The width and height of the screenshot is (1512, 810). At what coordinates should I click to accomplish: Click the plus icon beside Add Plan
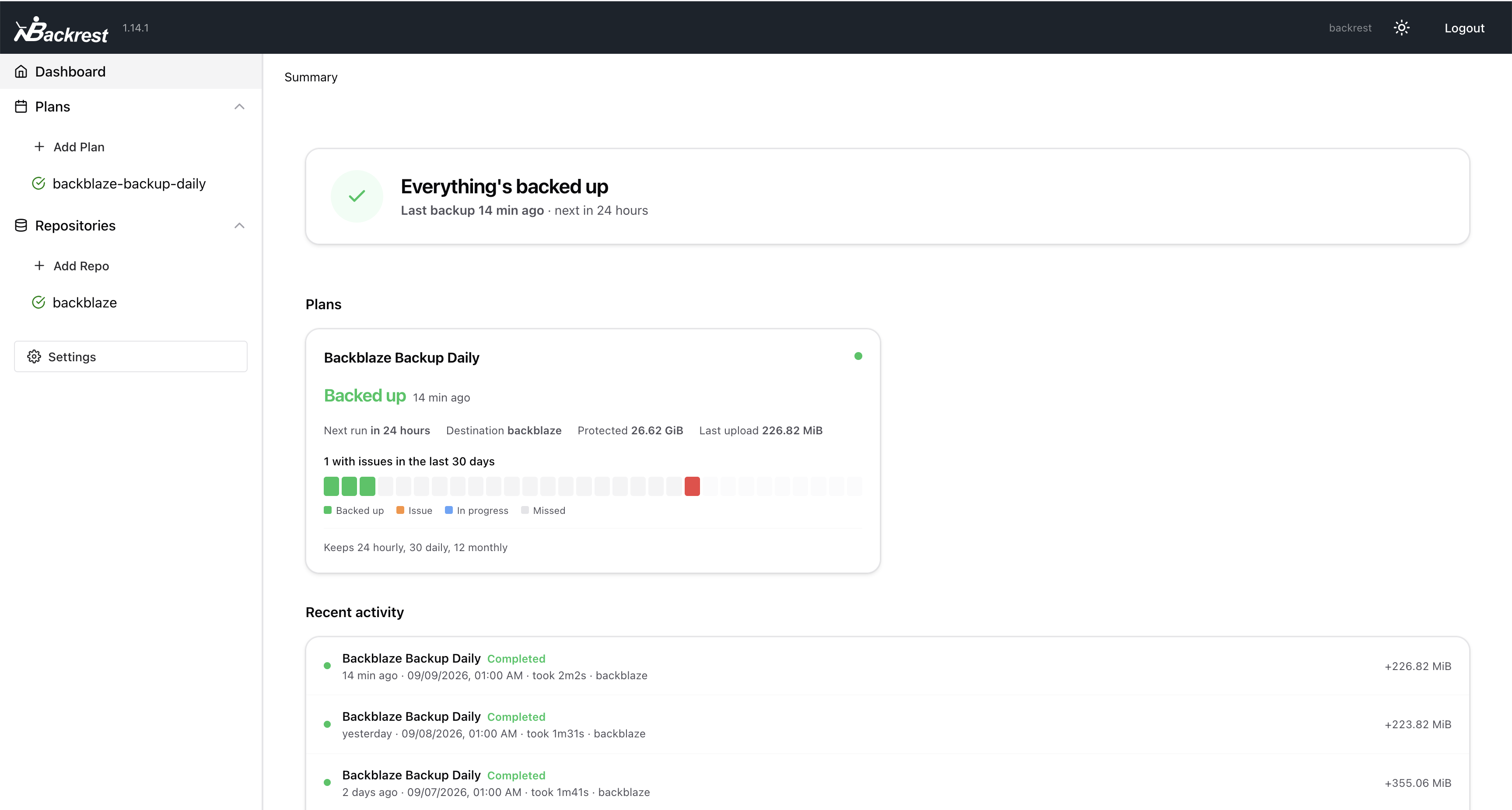pos(39,147)
